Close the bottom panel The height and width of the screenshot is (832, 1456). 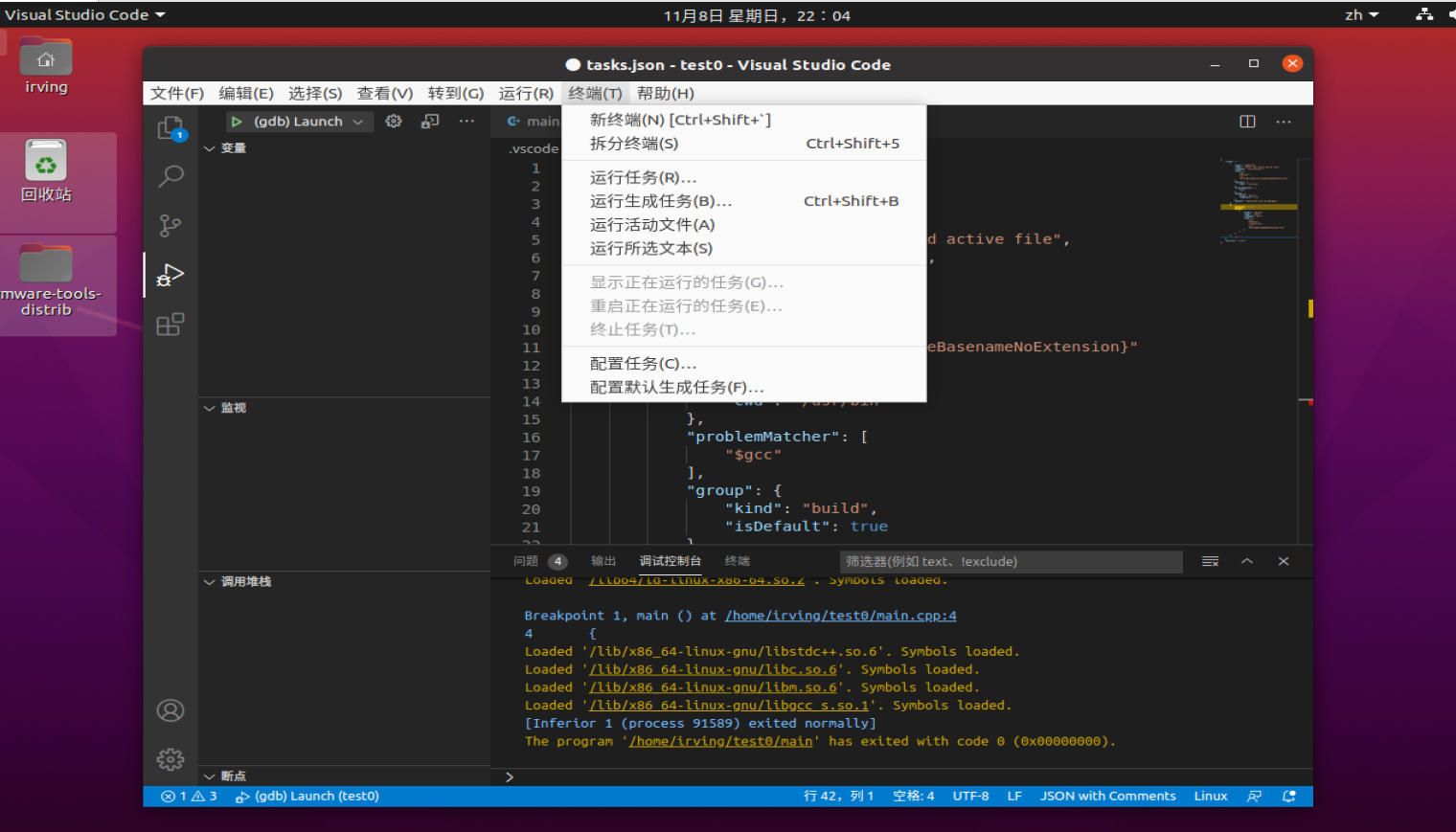pos(1284,561)
